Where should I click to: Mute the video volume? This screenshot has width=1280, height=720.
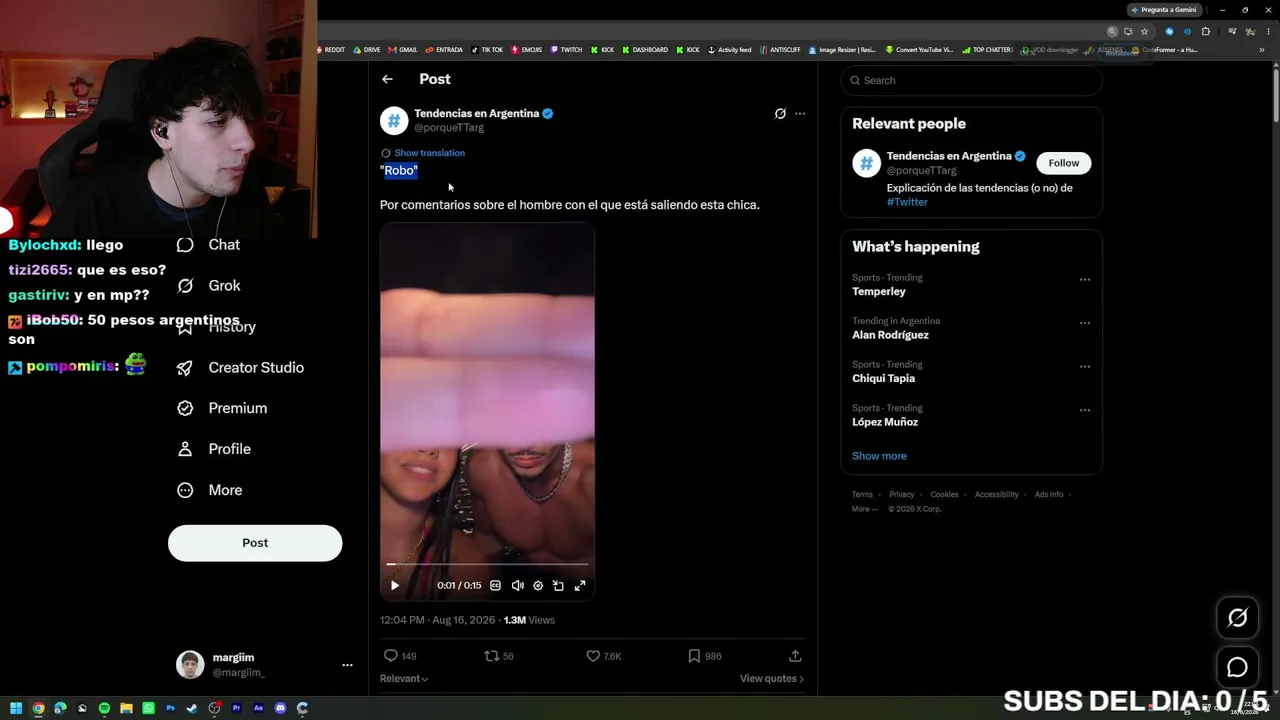pos(517,586)
